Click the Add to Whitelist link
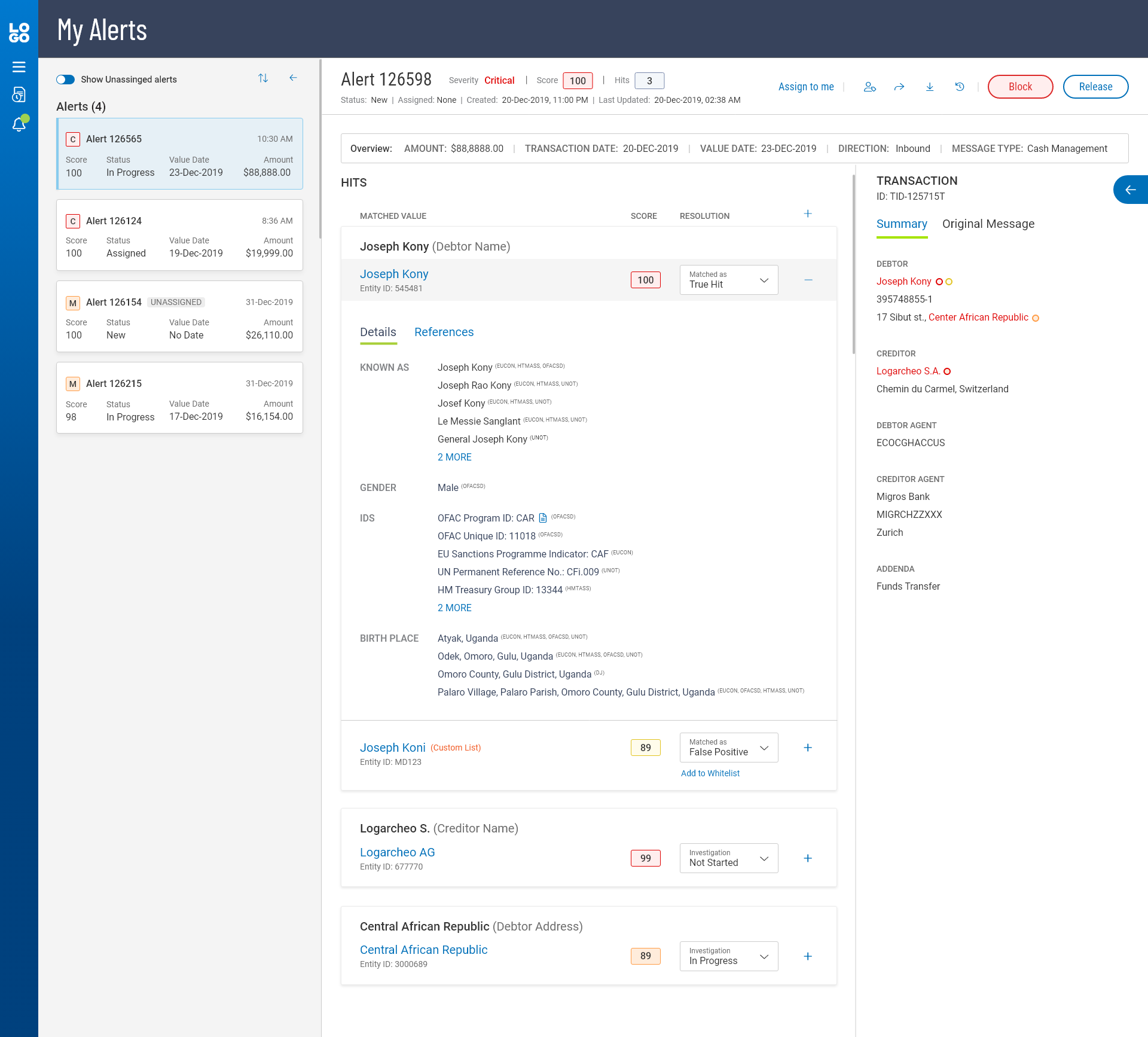 point(710,773)
